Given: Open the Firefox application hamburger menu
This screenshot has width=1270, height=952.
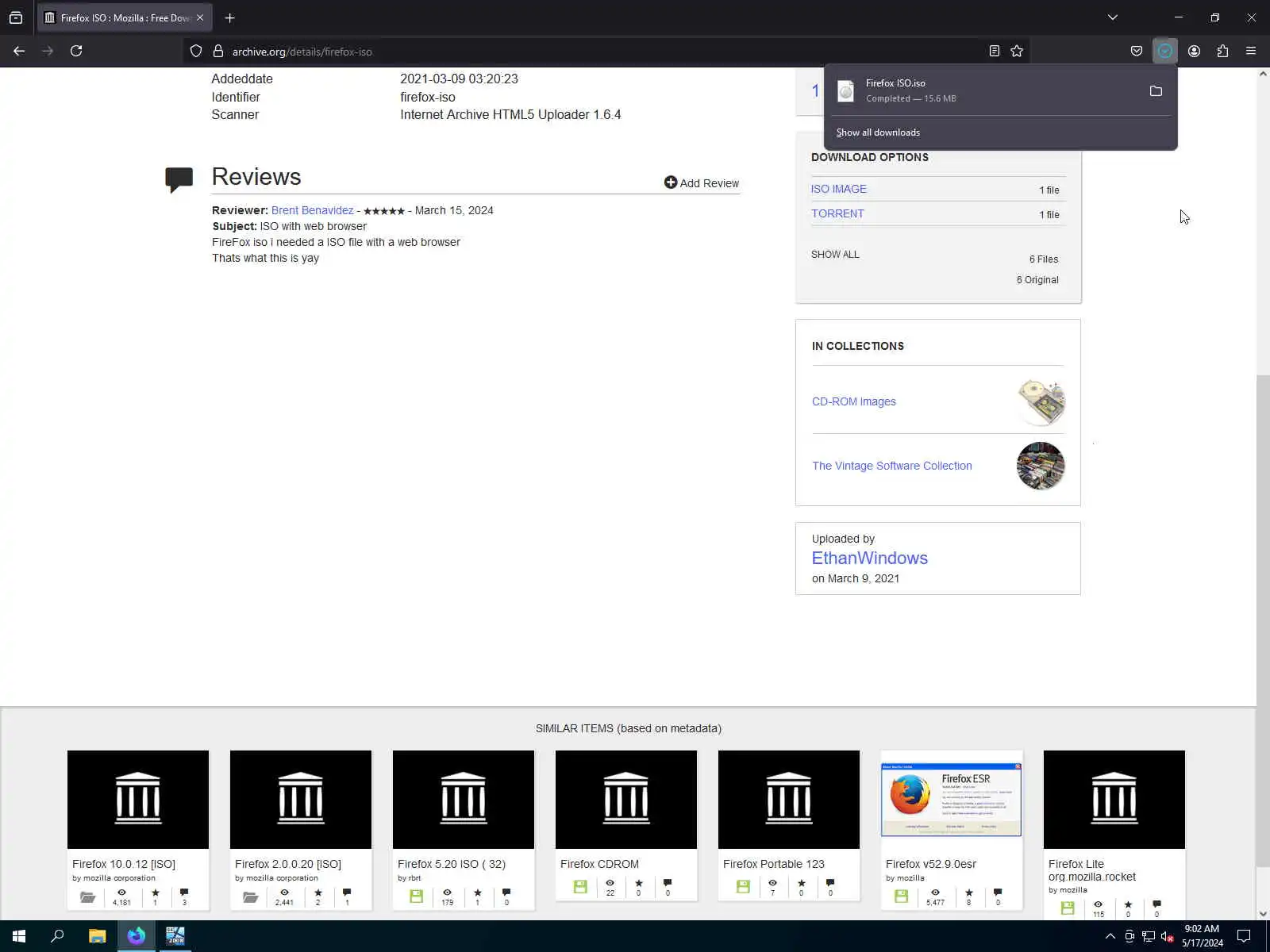Looking at the screenshot, I should point(1251,51).
